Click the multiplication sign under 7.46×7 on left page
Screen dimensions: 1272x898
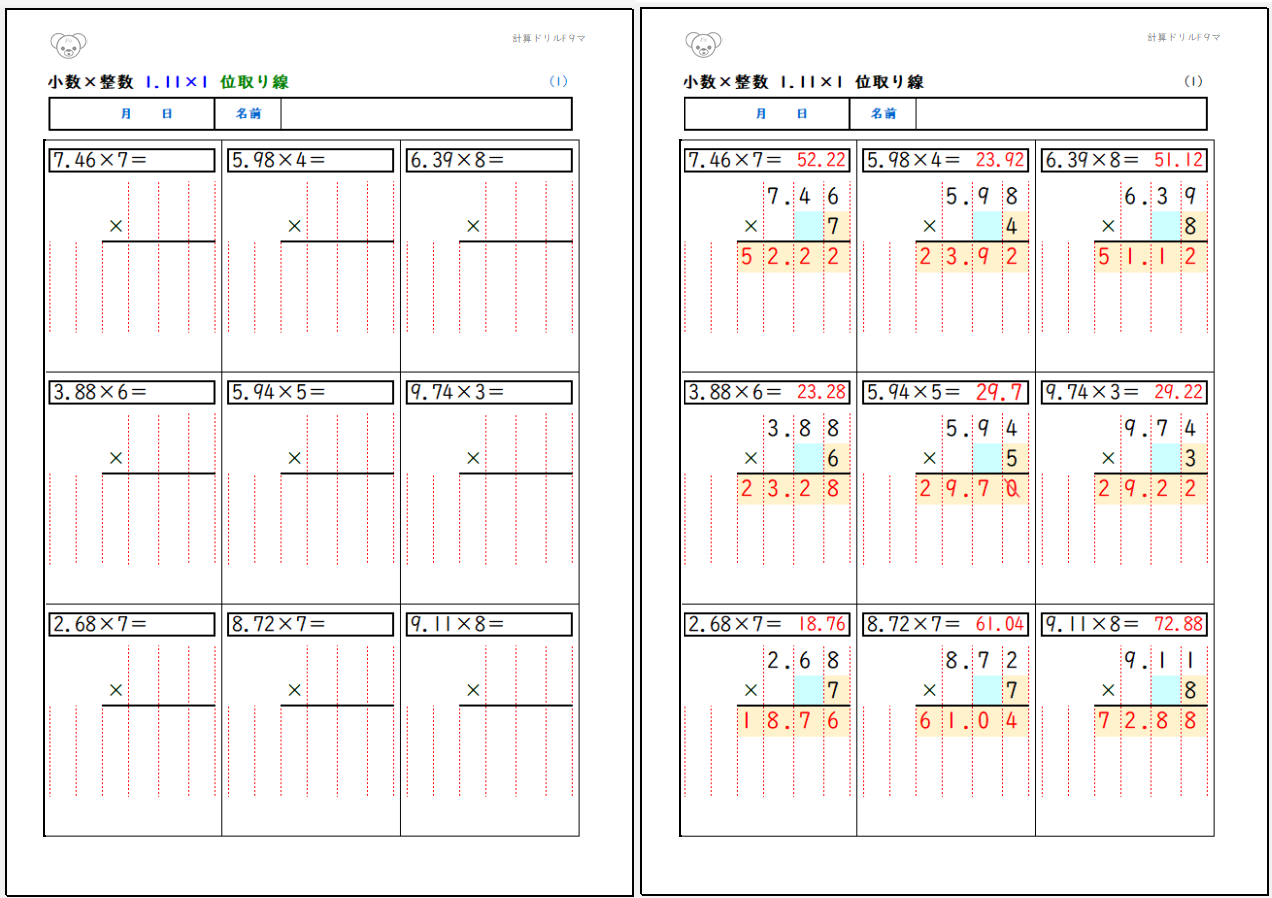(x=115, y=227)
